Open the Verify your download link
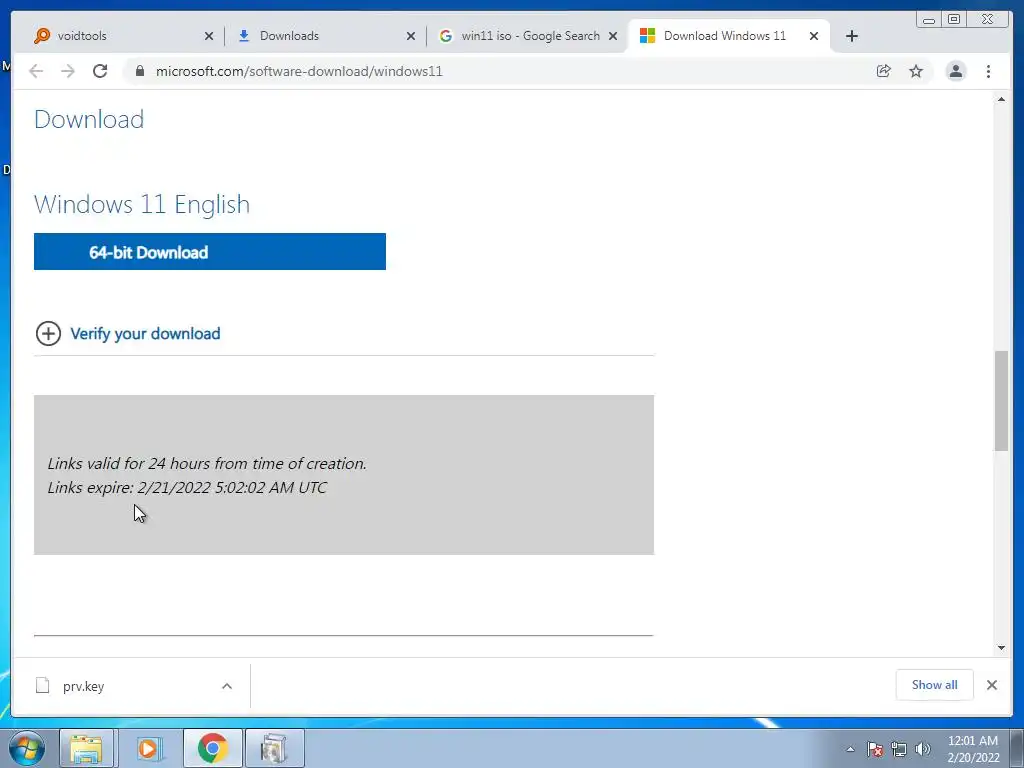1024x768 pixels. (145, 334)
